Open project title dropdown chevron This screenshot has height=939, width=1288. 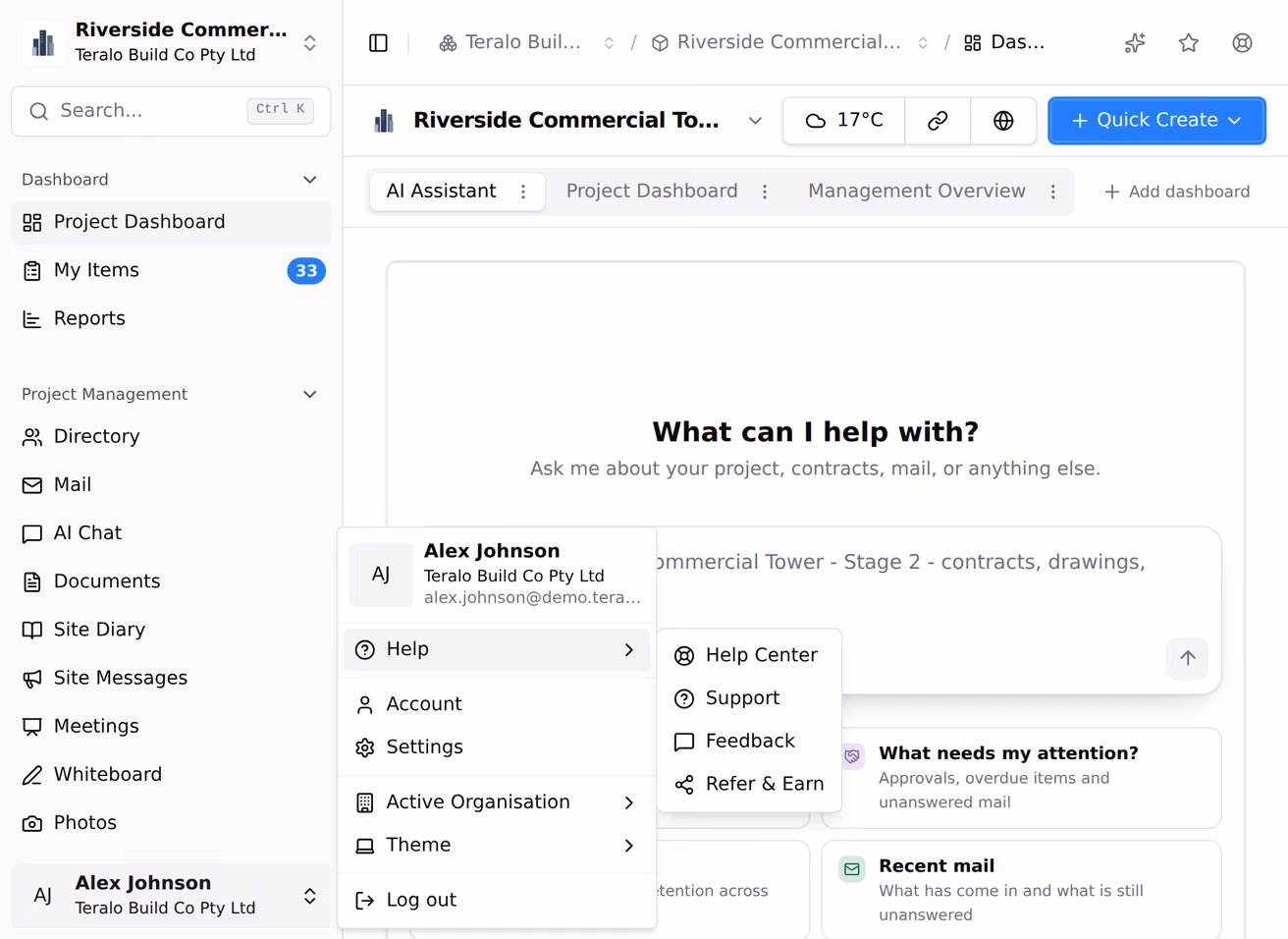tap(755, 121)
